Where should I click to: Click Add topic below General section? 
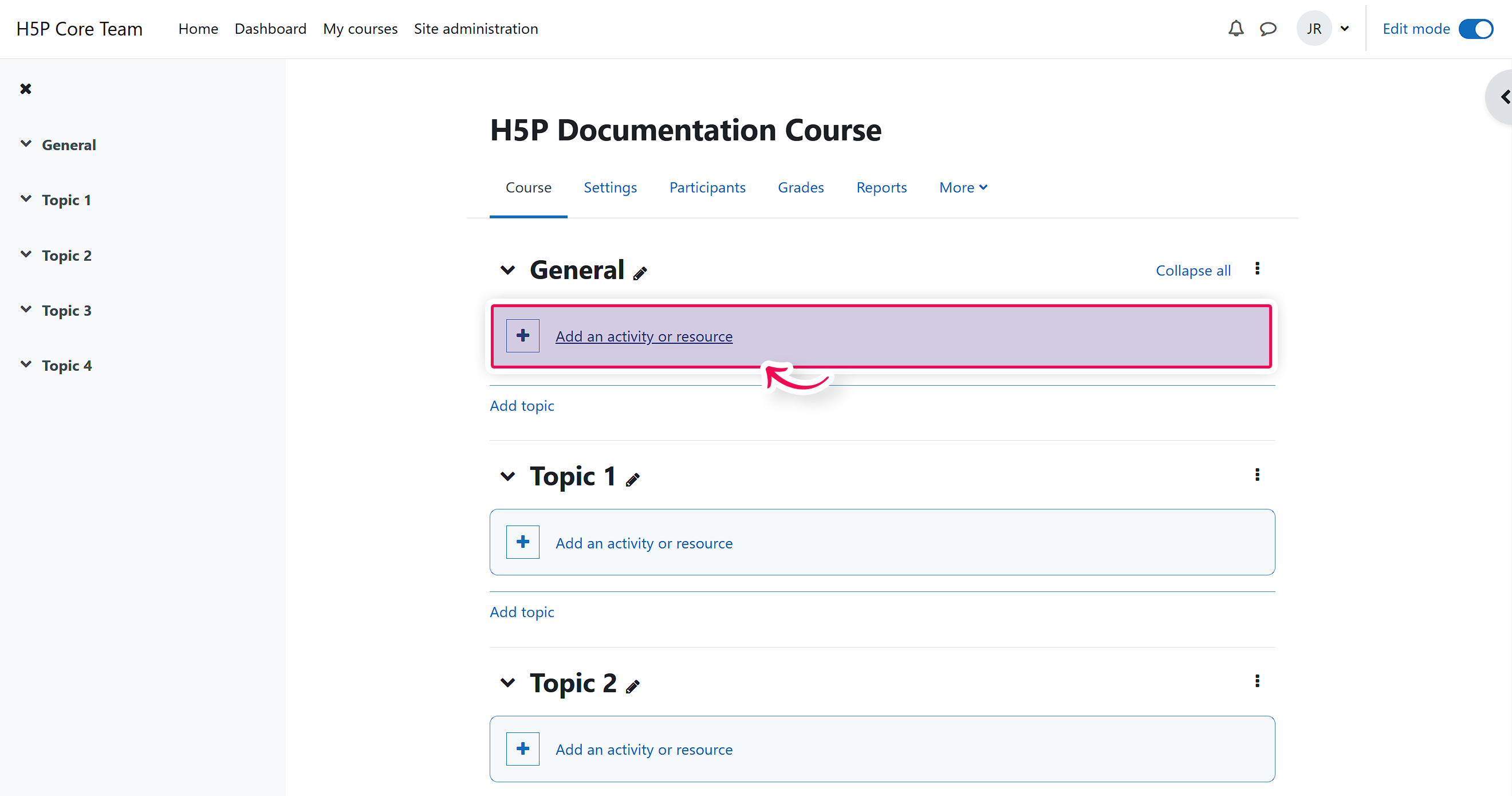522,405
